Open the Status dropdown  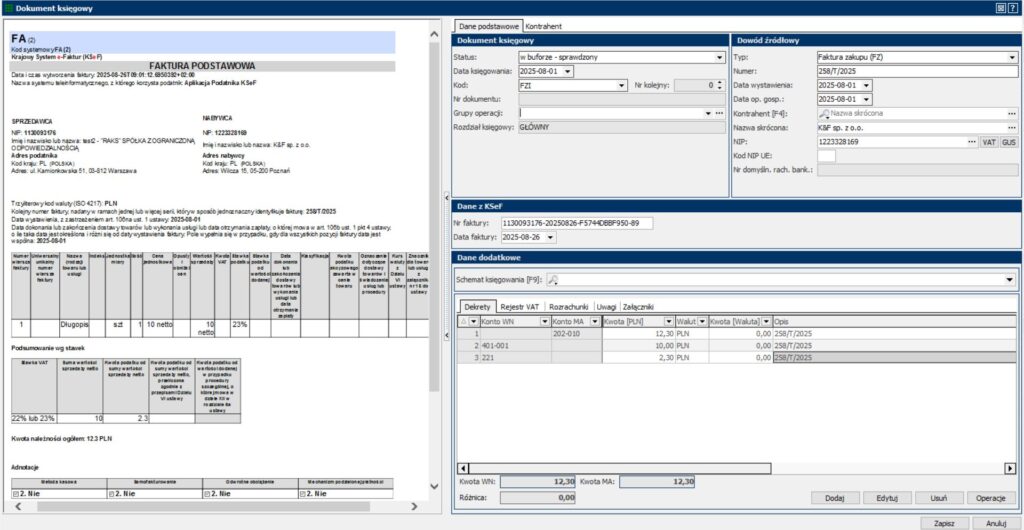[719, 58]
